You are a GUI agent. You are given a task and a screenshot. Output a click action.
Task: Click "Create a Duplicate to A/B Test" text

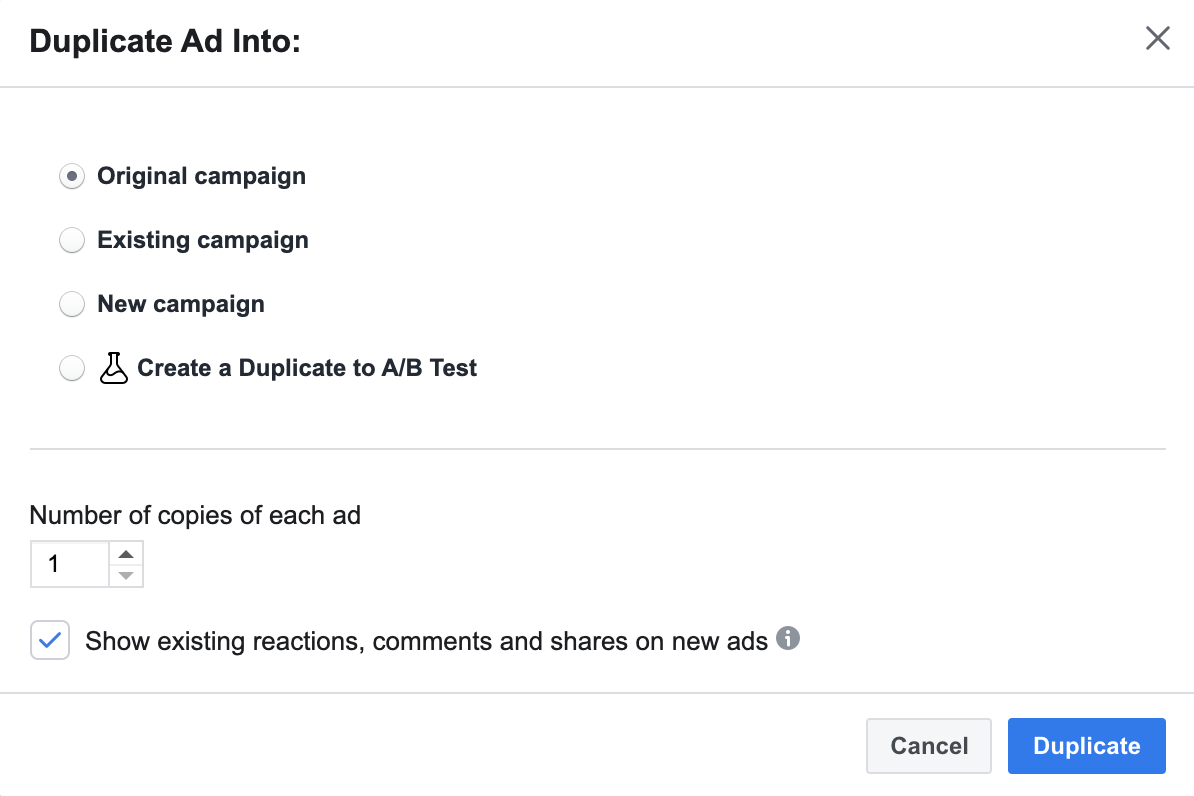coord(307,369)
